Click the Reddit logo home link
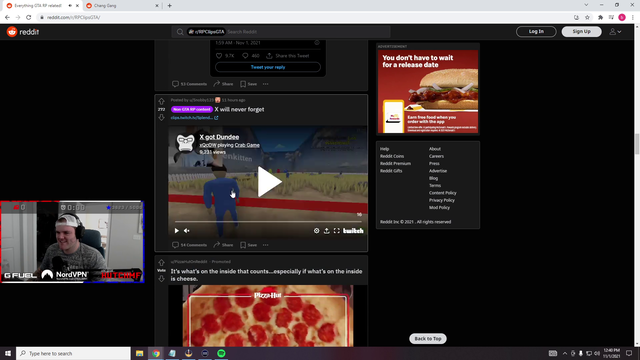 23,32
